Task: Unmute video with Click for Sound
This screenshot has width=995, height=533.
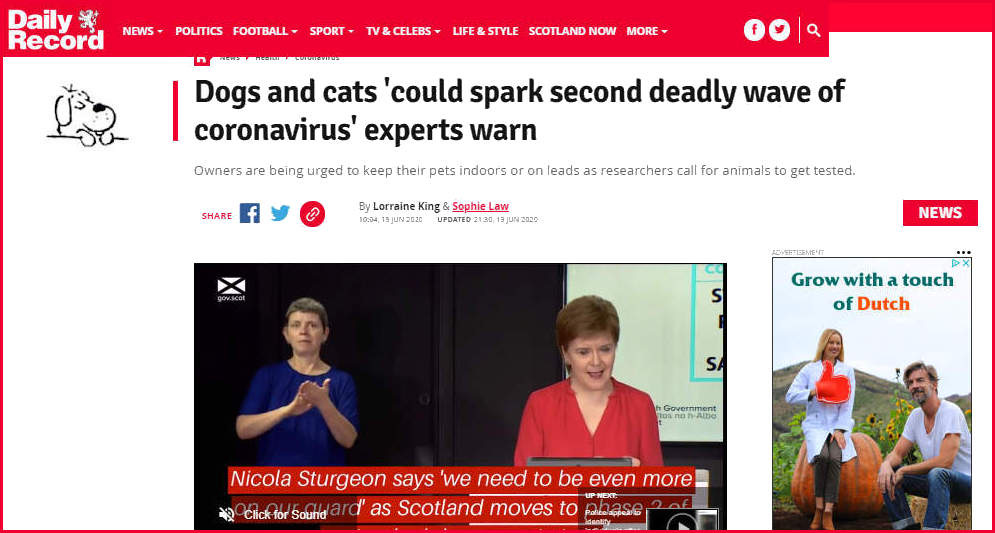Action: pos(272,514)
